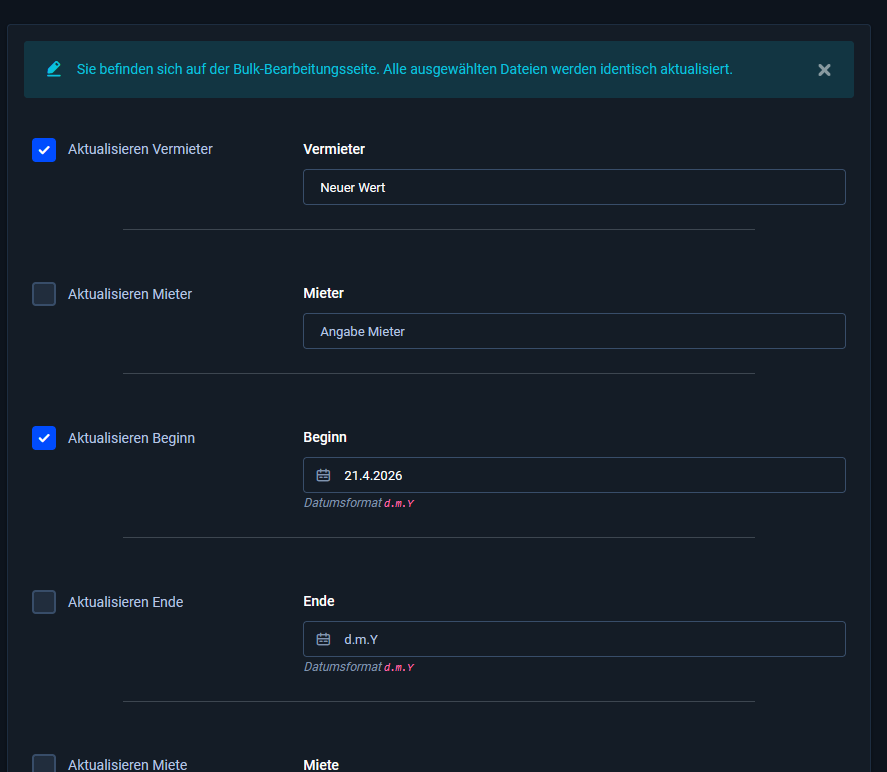Image resolution: width=887 pixels, height=772 pixels.
Task: Open calendar icon in Beginn field
Action: (323, 476)
